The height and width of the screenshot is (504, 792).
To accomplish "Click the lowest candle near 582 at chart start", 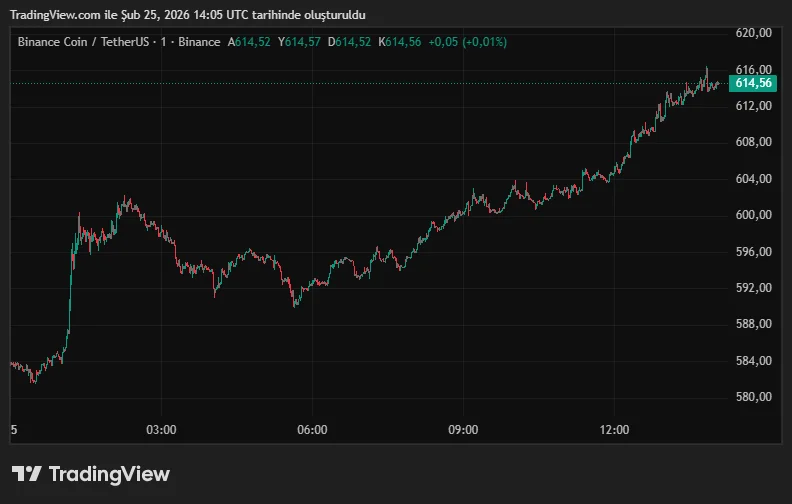I will click(x=34, y=380).
